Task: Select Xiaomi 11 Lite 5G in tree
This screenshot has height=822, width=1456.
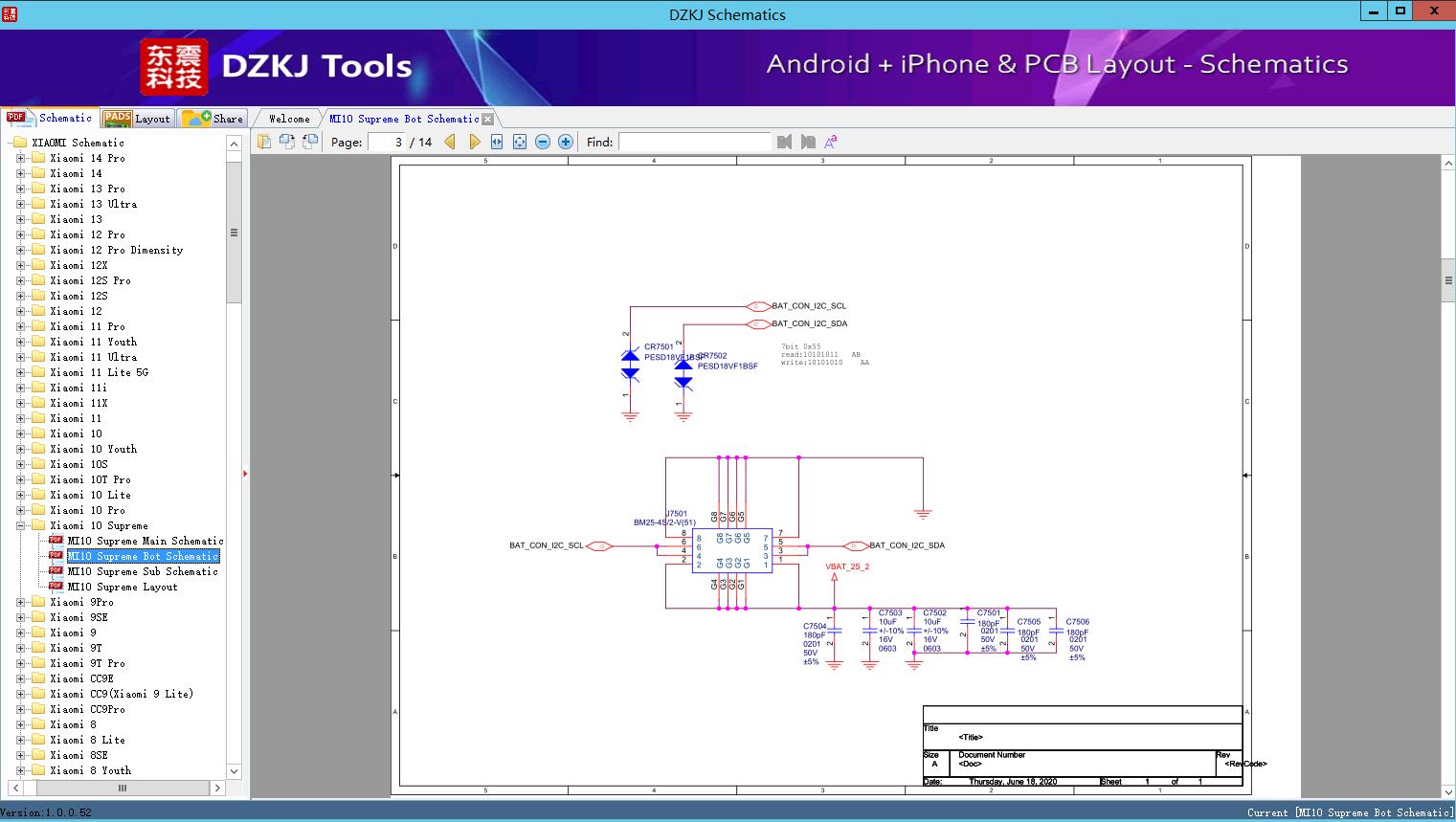Action: [99, 372]
